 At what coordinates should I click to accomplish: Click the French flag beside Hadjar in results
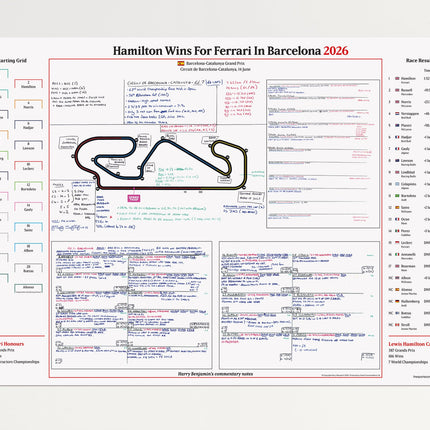click(x=397, y=137)
